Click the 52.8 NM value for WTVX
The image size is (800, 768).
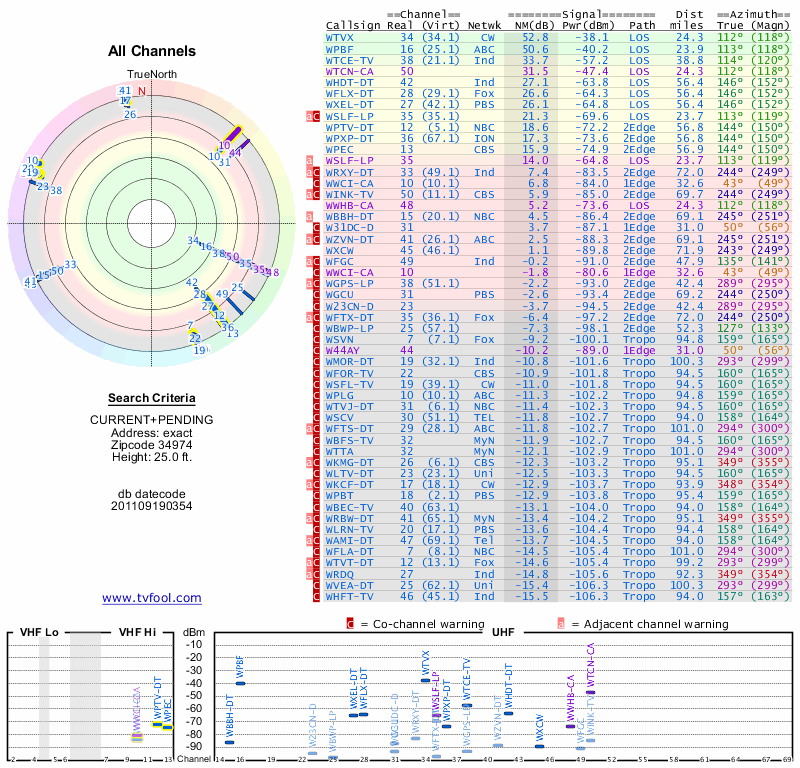[x=535, y=37]
